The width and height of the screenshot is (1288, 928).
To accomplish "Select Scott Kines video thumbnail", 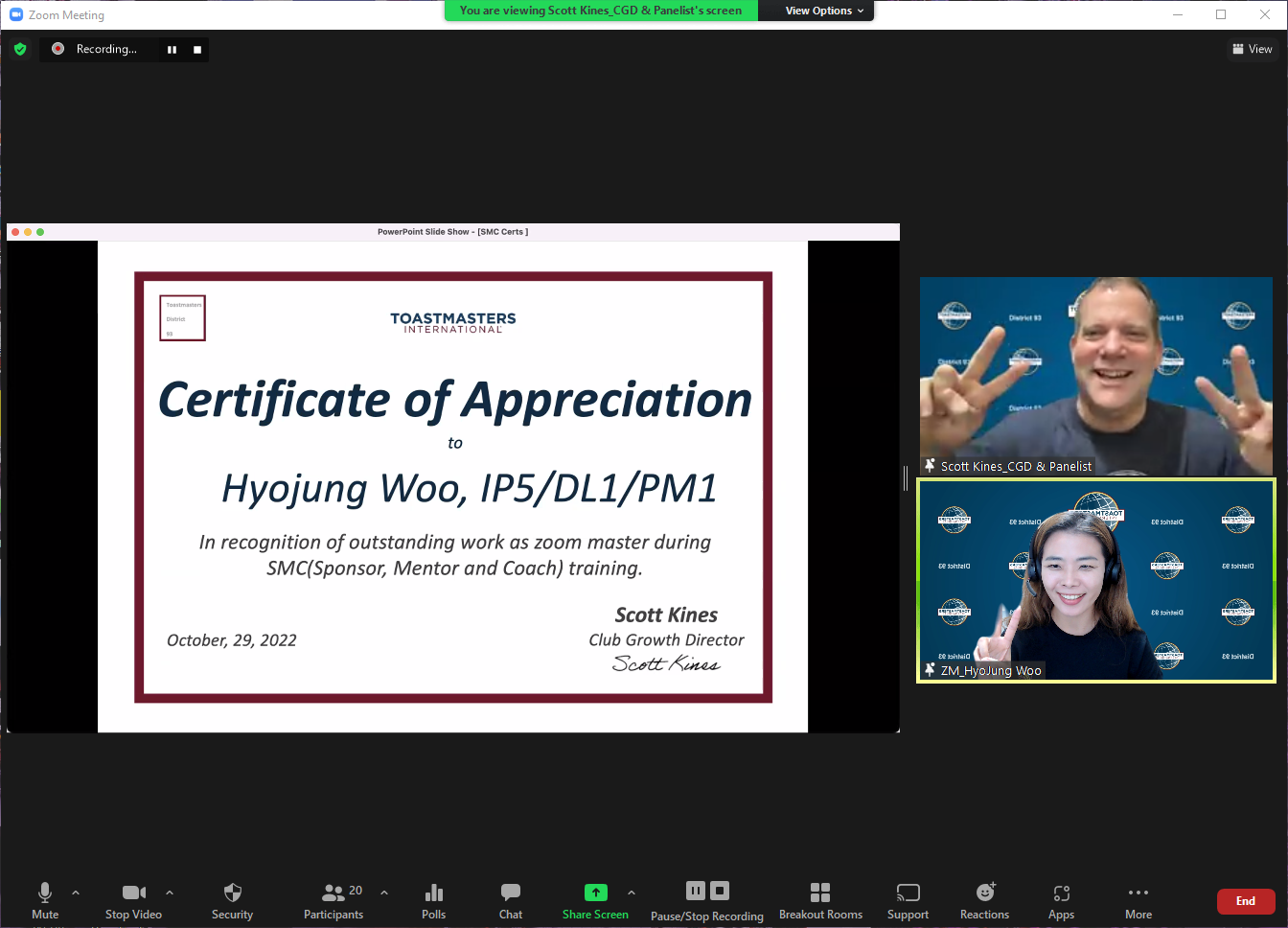I will click(x=1096, y=376).
